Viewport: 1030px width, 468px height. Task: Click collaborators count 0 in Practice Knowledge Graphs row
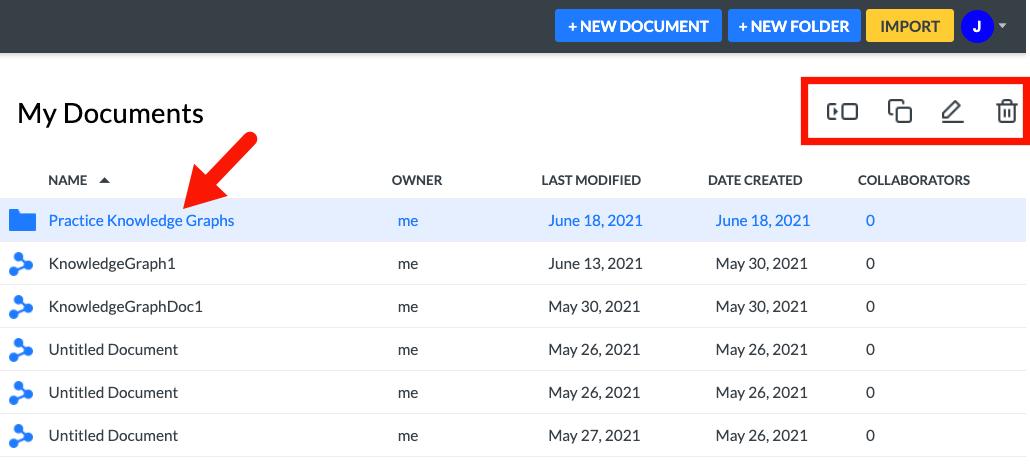870,221
